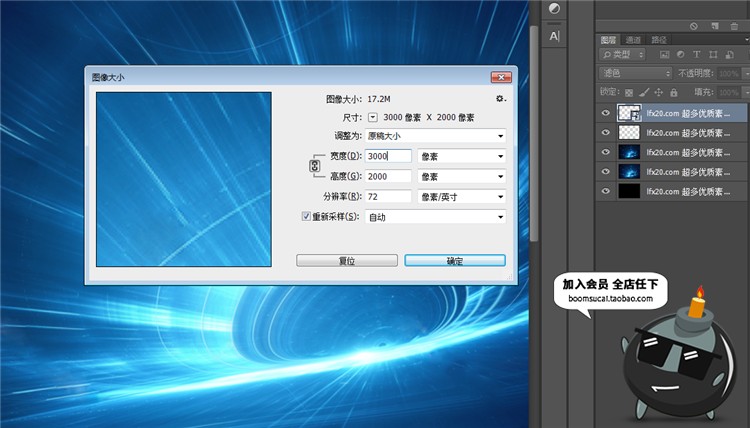Image resolution: width=750 pixels, height=428 pixels.
Task: Open the Image Size gear settings menu
Action: [500, 99]
